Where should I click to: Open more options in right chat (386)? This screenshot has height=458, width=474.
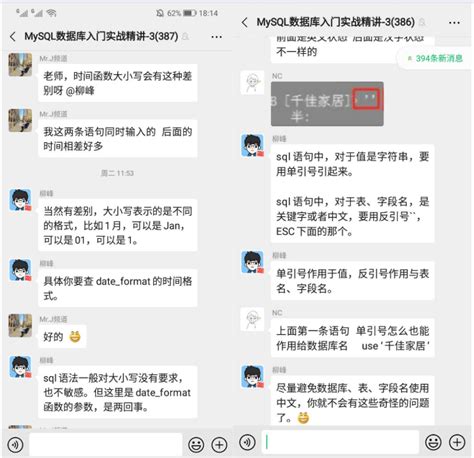tap(454, 23)
